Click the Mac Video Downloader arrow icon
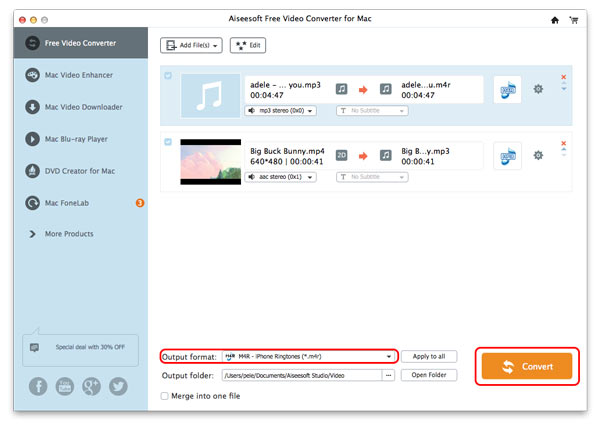The height and width of the screenshot is (428, 600). (33, 107)
